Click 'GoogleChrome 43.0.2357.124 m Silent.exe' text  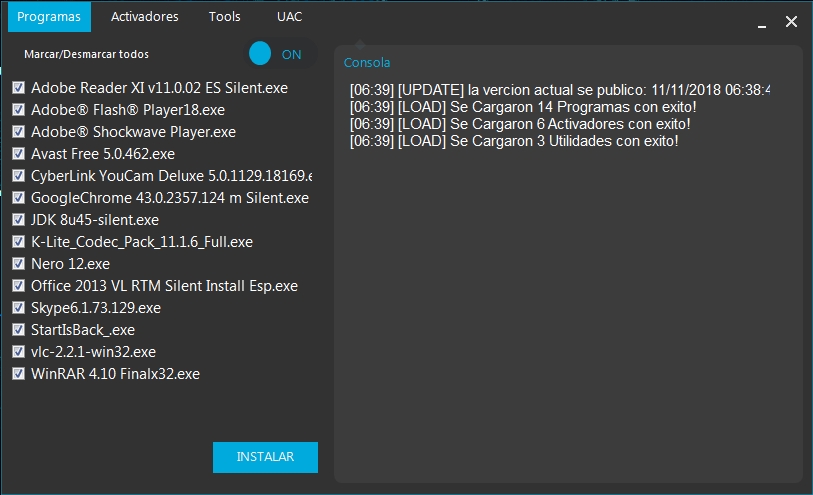pyautogui.click(x=170, y=198)
